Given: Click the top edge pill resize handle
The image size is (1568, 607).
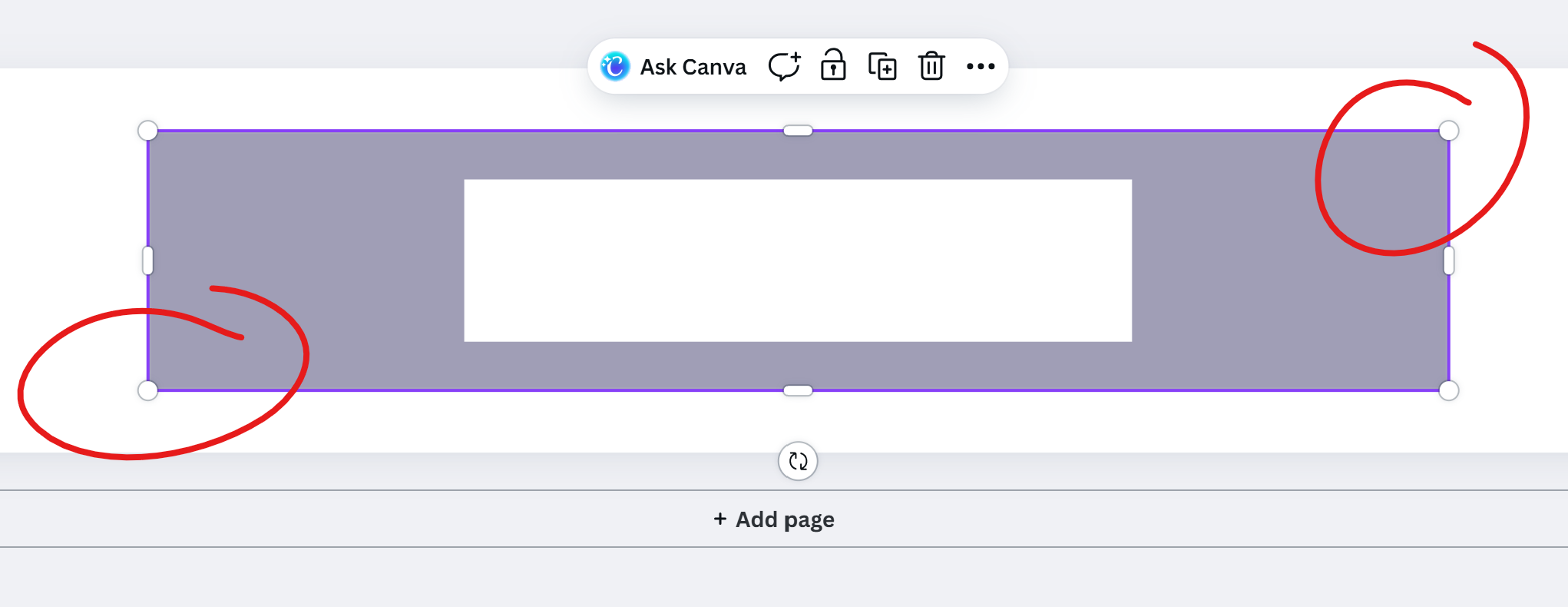Looking at the screenshot, I should pyautogui.click(x=798, y=131).
